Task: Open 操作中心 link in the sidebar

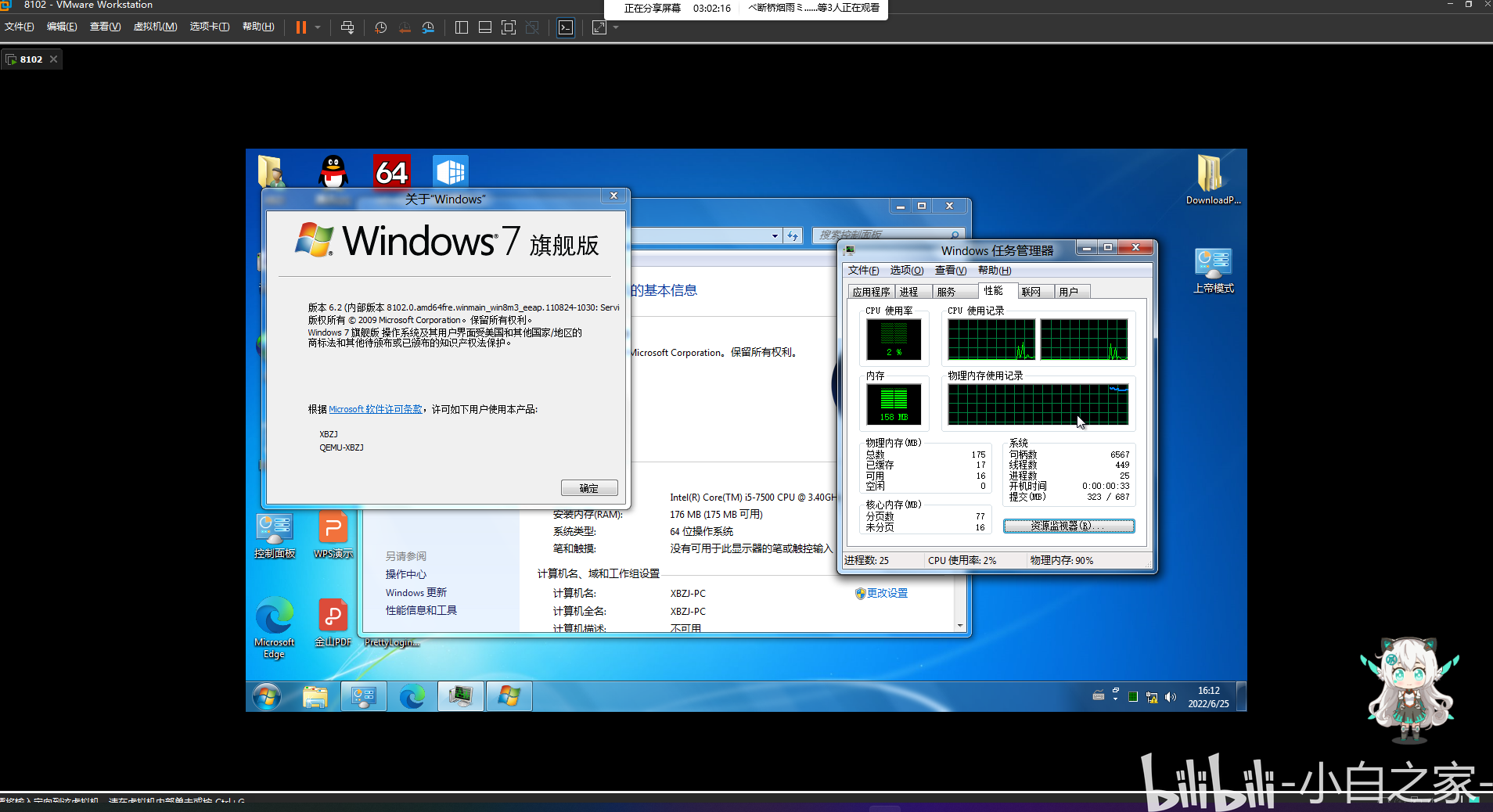Action: click(x=406, y=574)
